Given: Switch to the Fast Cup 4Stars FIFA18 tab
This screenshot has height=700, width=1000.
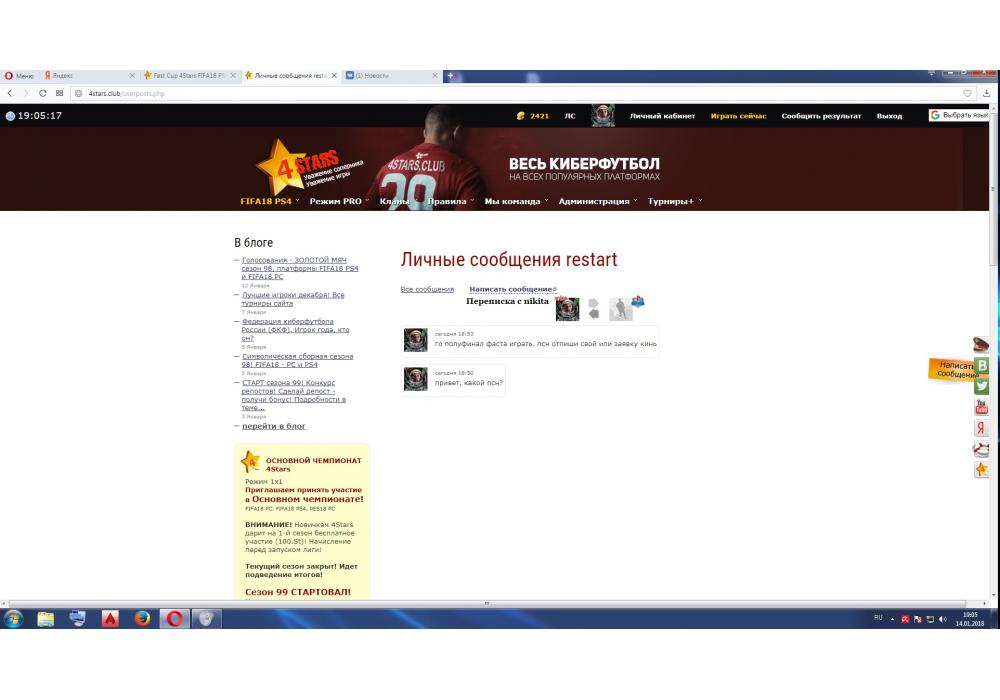Looking at the screenshot, I should pyautogui.click(x=188, y=76).
